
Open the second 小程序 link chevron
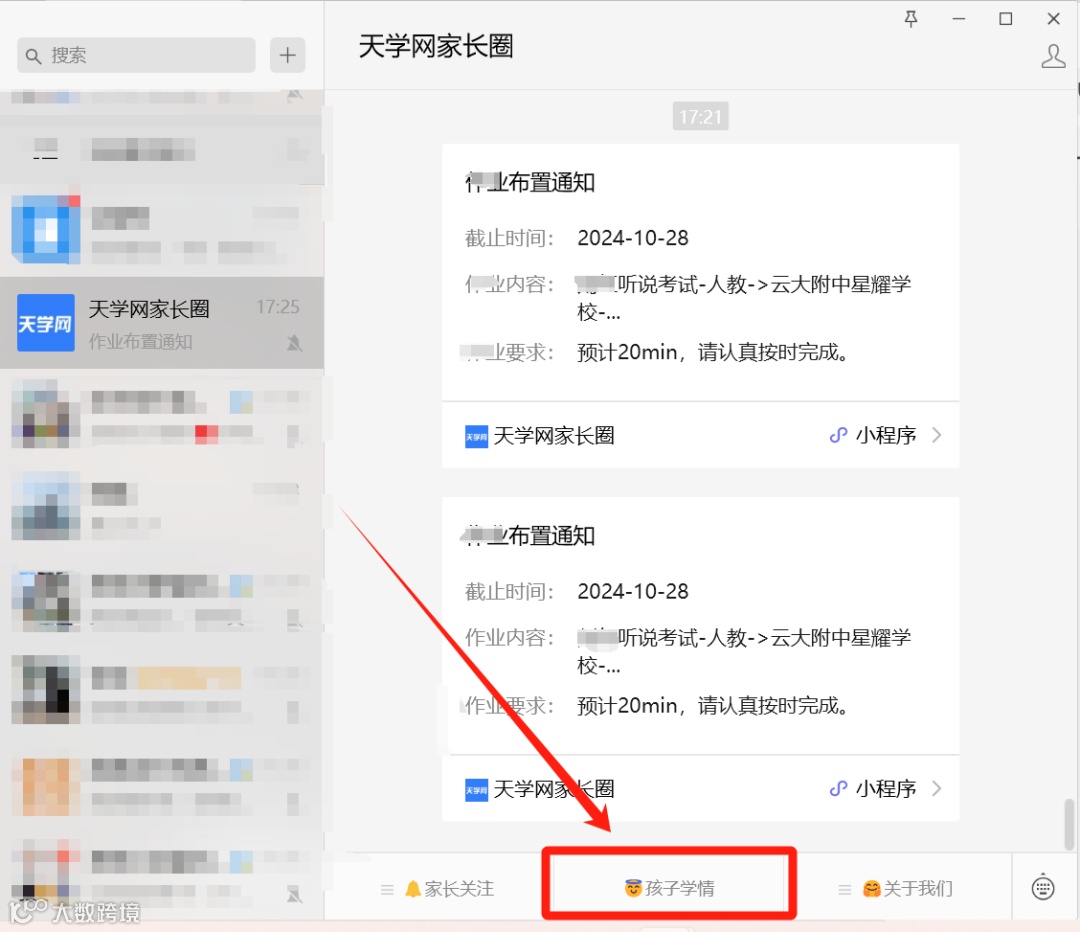tap(936, 789)
